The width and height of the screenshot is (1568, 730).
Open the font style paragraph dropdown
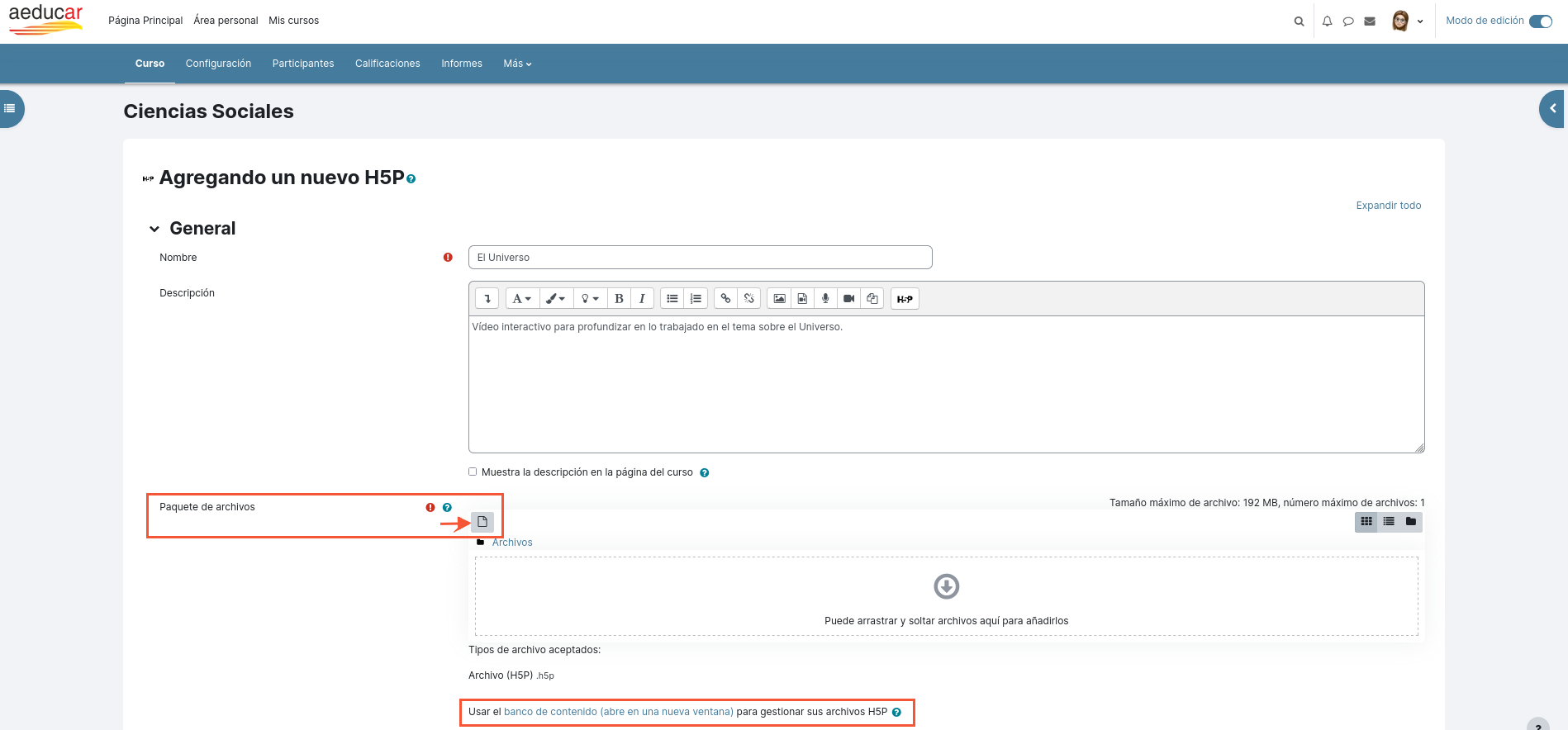click(x=521, y=299)
